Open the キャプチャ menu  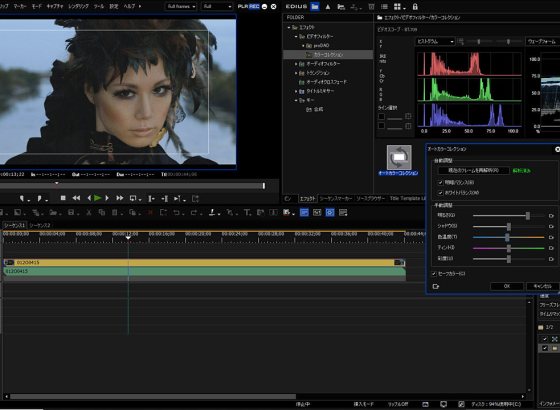[x=55, y=6]
